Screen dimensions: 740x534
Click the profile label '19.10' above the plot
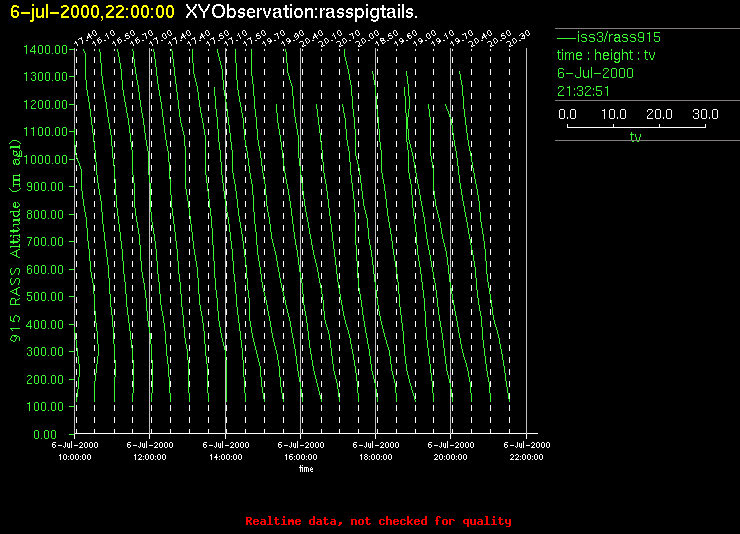444,38
